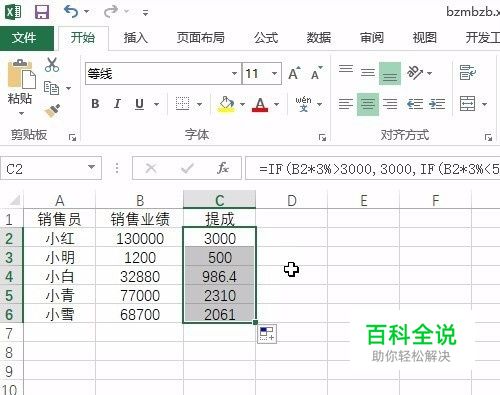Screen dimensions: 500x395
Task: Select column C header
Action: point(219,200)
